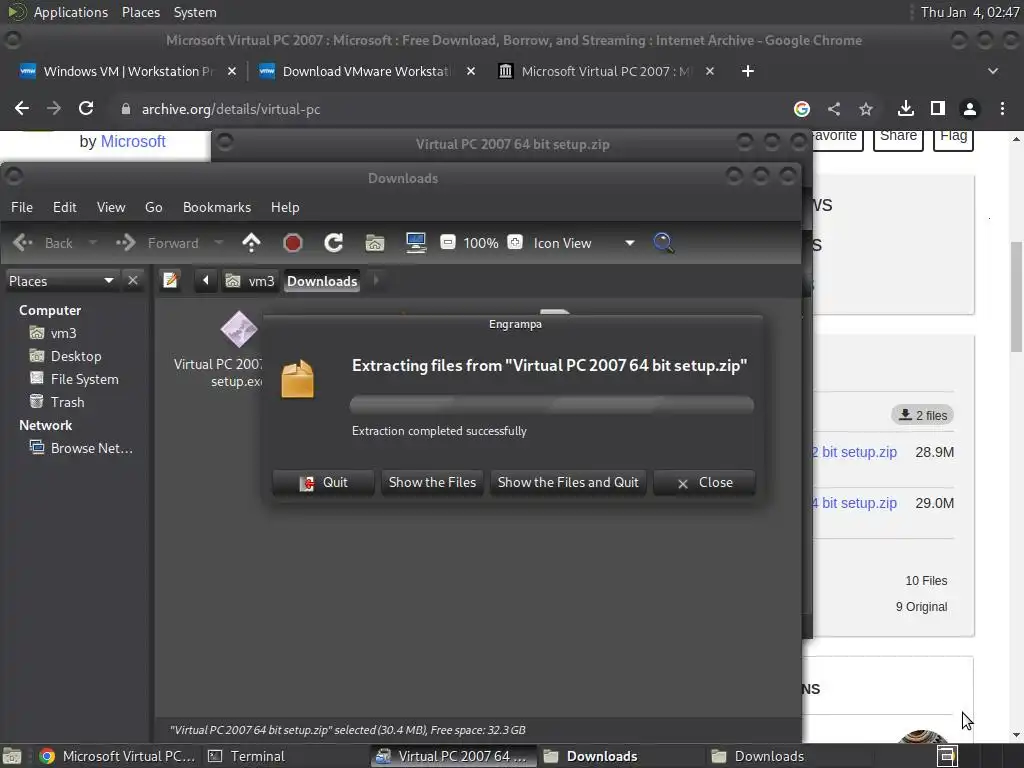The width and height of the screenshot is (1024, 768).
Task: Open the Forward history dropdown arrow
Action: click(219, 243)
